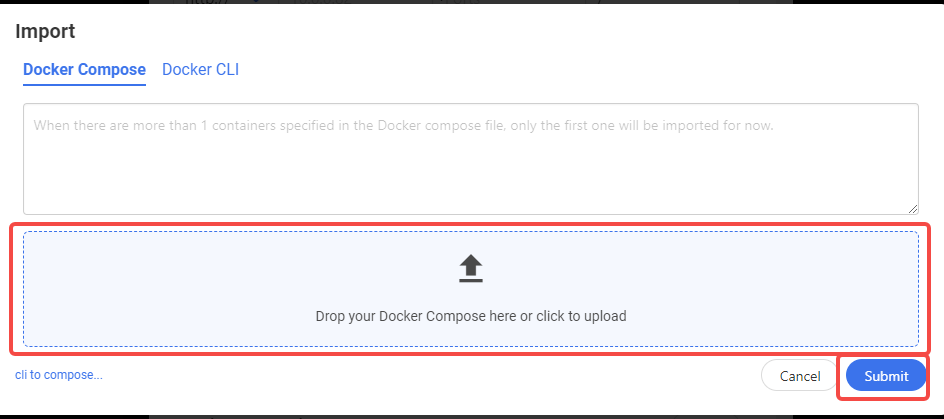Click the dashed Docker Compose drop zone
The height and width of the screenshot is (419, 944).
(470, 289)
